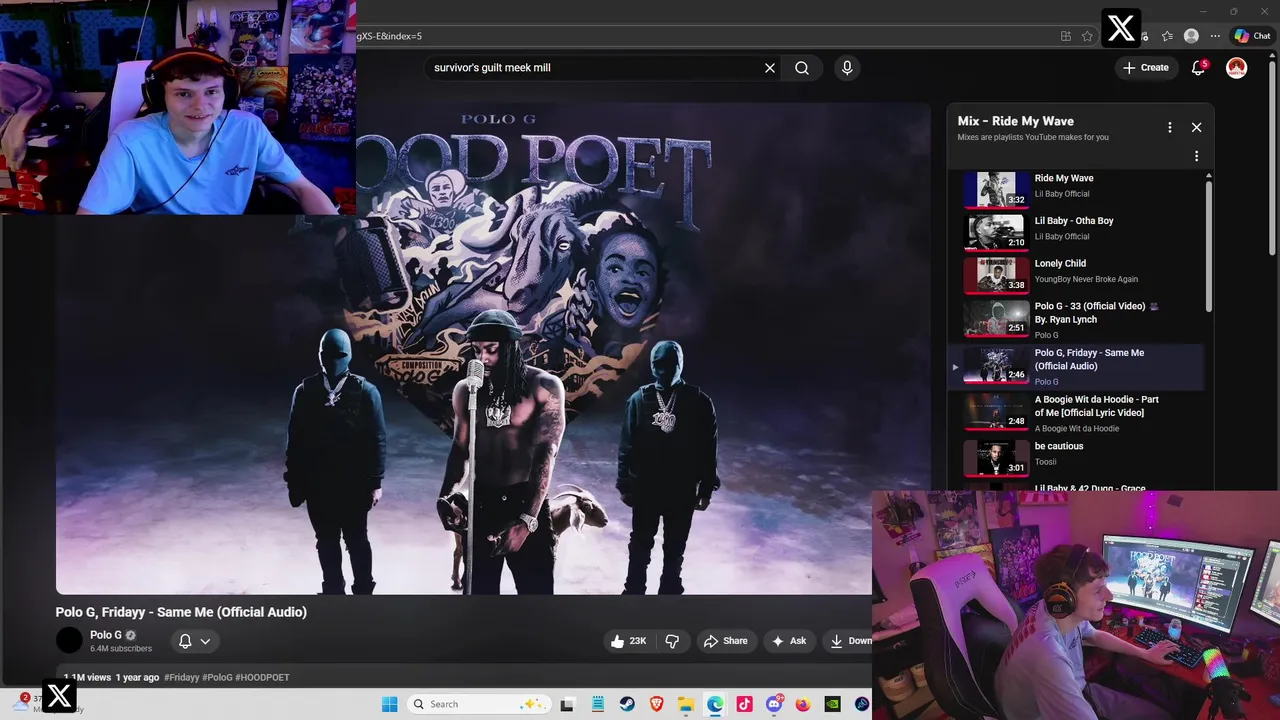The height and width of the screenshot is (720, 1280).
Task: Click the '6.4M subscribers' text
Action: pyautogui.click(x=121, y=649)
